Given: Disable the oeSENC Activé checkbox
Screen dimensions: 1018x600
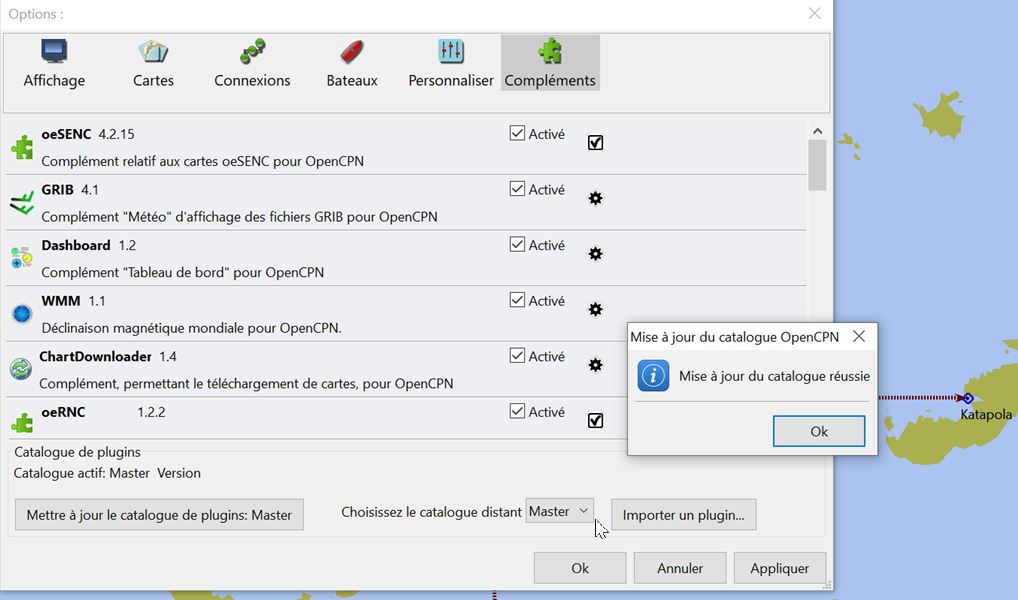Looking at the screenshot, I should point(517,133).
